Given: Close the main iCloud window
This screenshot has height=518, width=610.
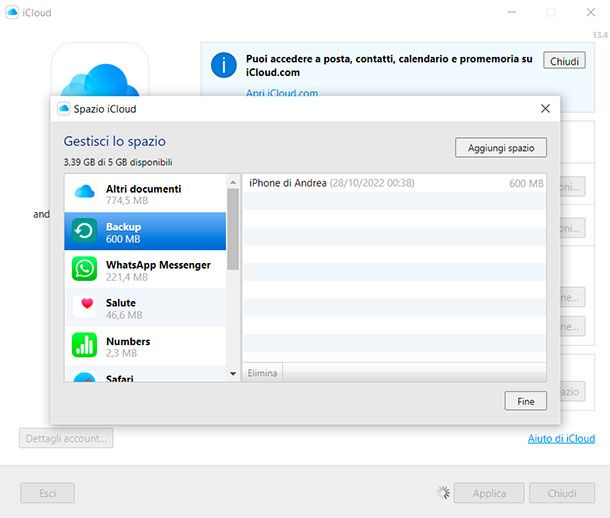Looking at the screenshot, I should click(591, 12).
